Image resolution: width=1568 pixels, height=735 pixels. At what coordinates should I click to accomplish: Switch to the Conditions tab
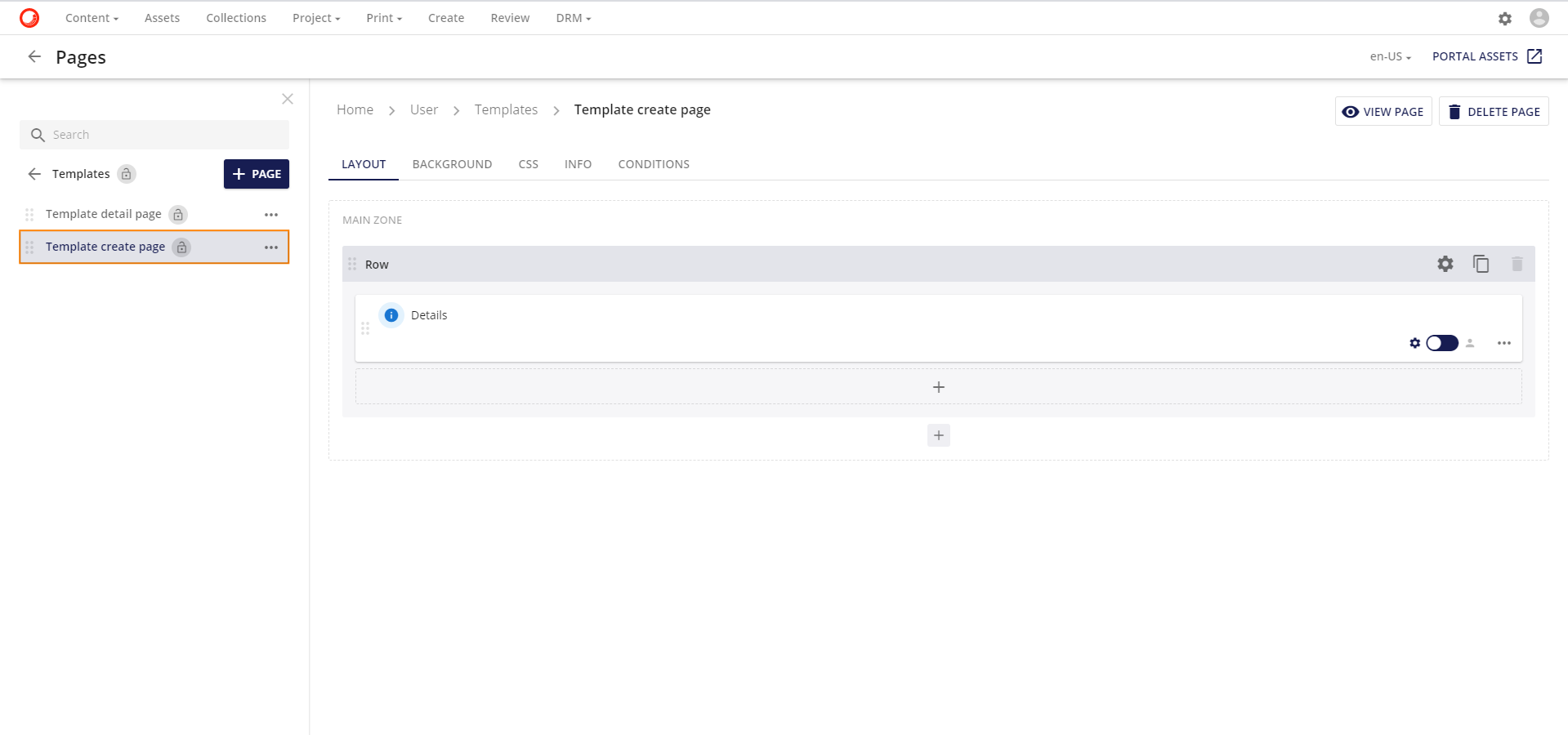(x=653, y=164)
